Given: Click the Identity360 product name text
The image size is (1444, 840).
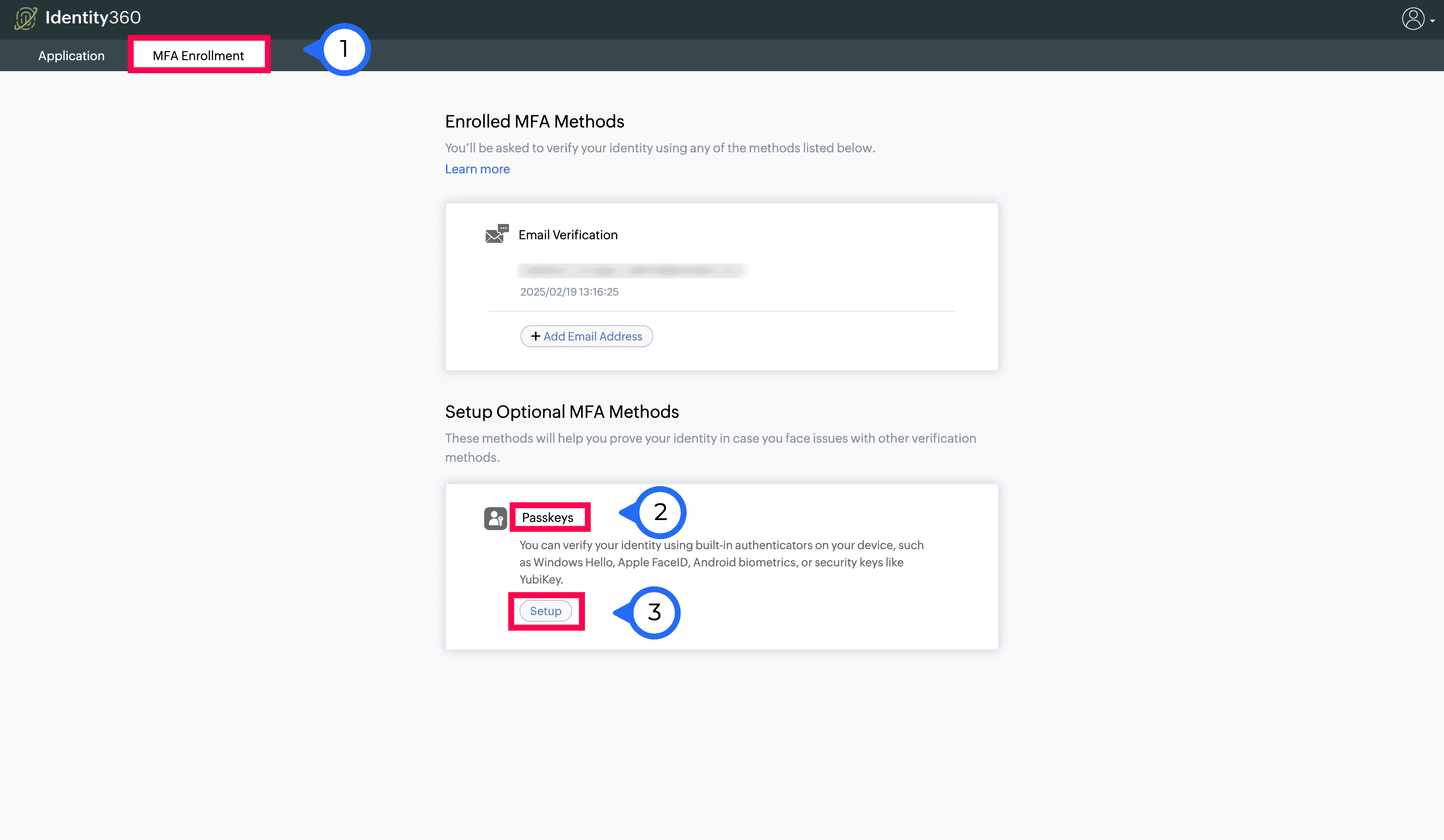Looking at the screenshot, I should (x=93, y=17).
